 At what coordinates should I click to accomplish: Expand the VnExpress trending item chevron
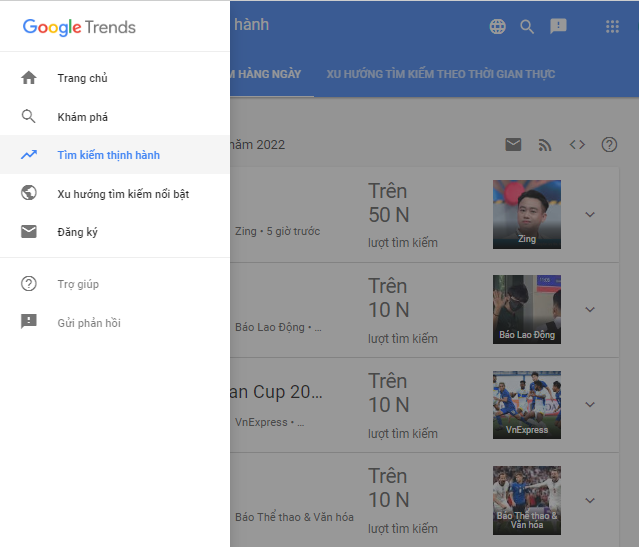point(590,405)
